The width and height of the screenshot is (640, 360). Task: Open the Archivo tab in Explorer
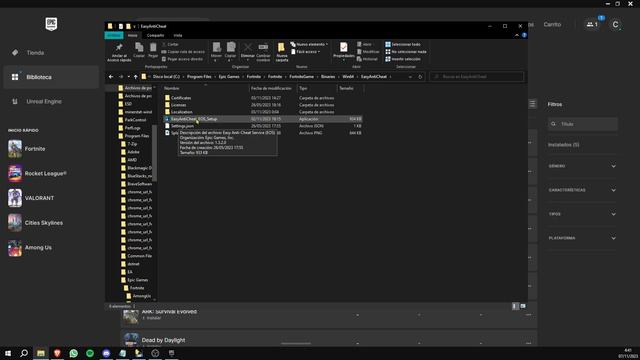pyautogui.click(x=114, y=36)
